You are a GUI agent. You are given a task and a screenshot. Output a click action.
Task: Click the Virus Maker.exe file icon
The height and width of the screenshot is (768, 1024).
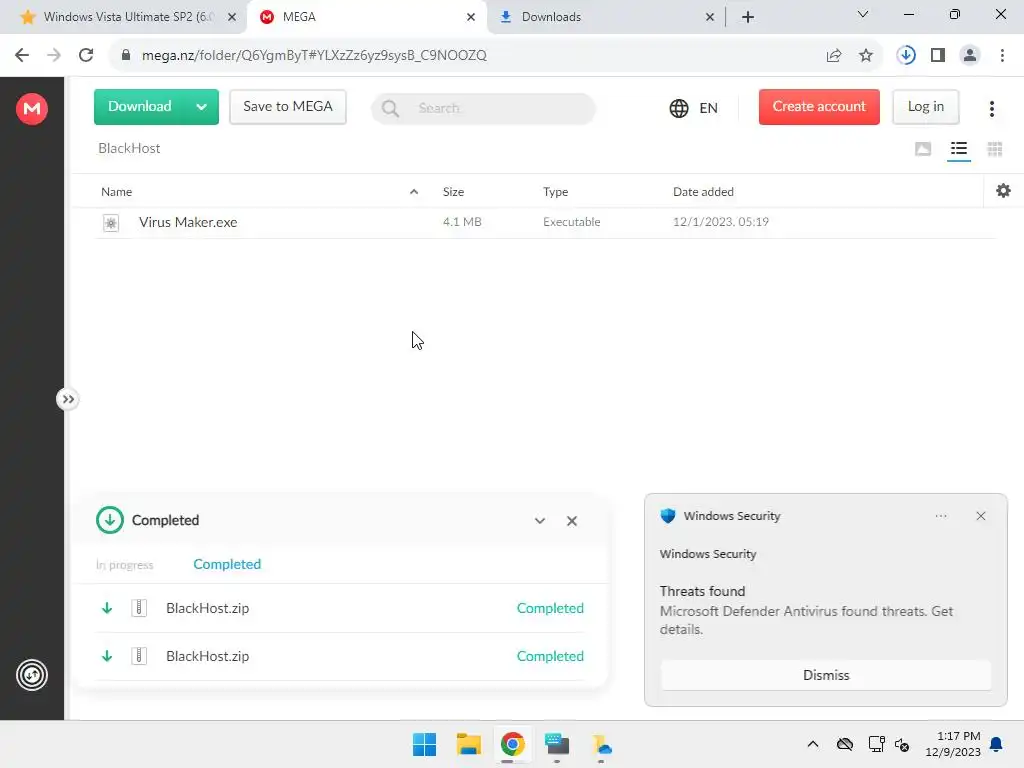pyautogui.click(x=111, y=223)
